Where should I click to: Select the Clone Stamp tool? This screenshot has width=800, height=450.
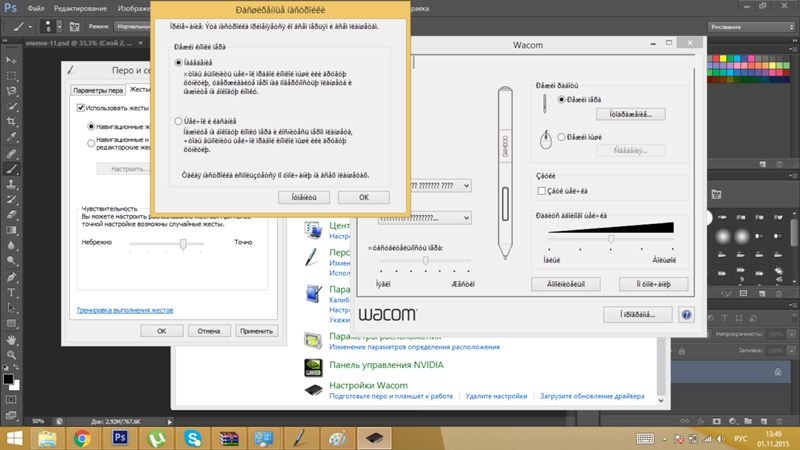(11, 184)
